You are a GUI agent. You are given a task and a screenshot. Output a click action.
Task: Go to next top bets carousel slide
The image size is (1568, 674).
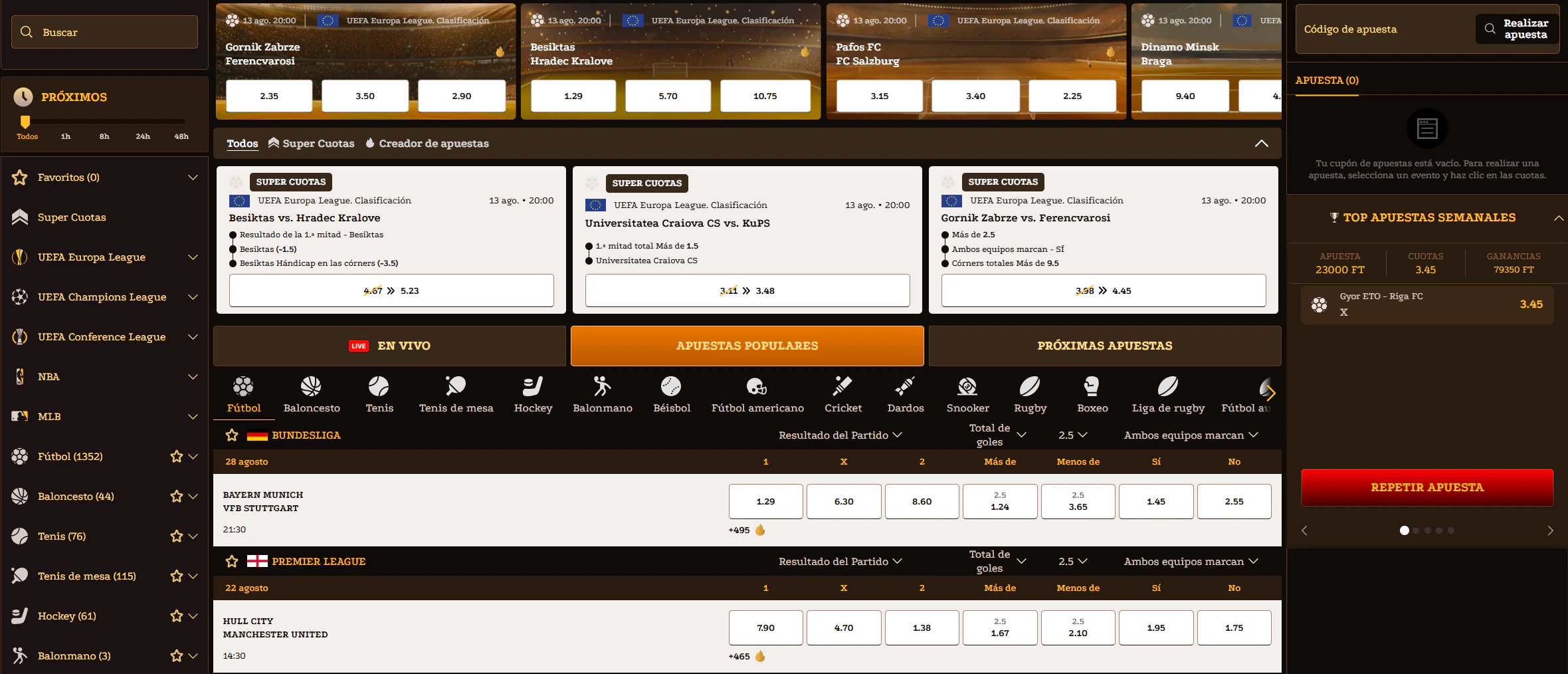[x=1550, y=530]
